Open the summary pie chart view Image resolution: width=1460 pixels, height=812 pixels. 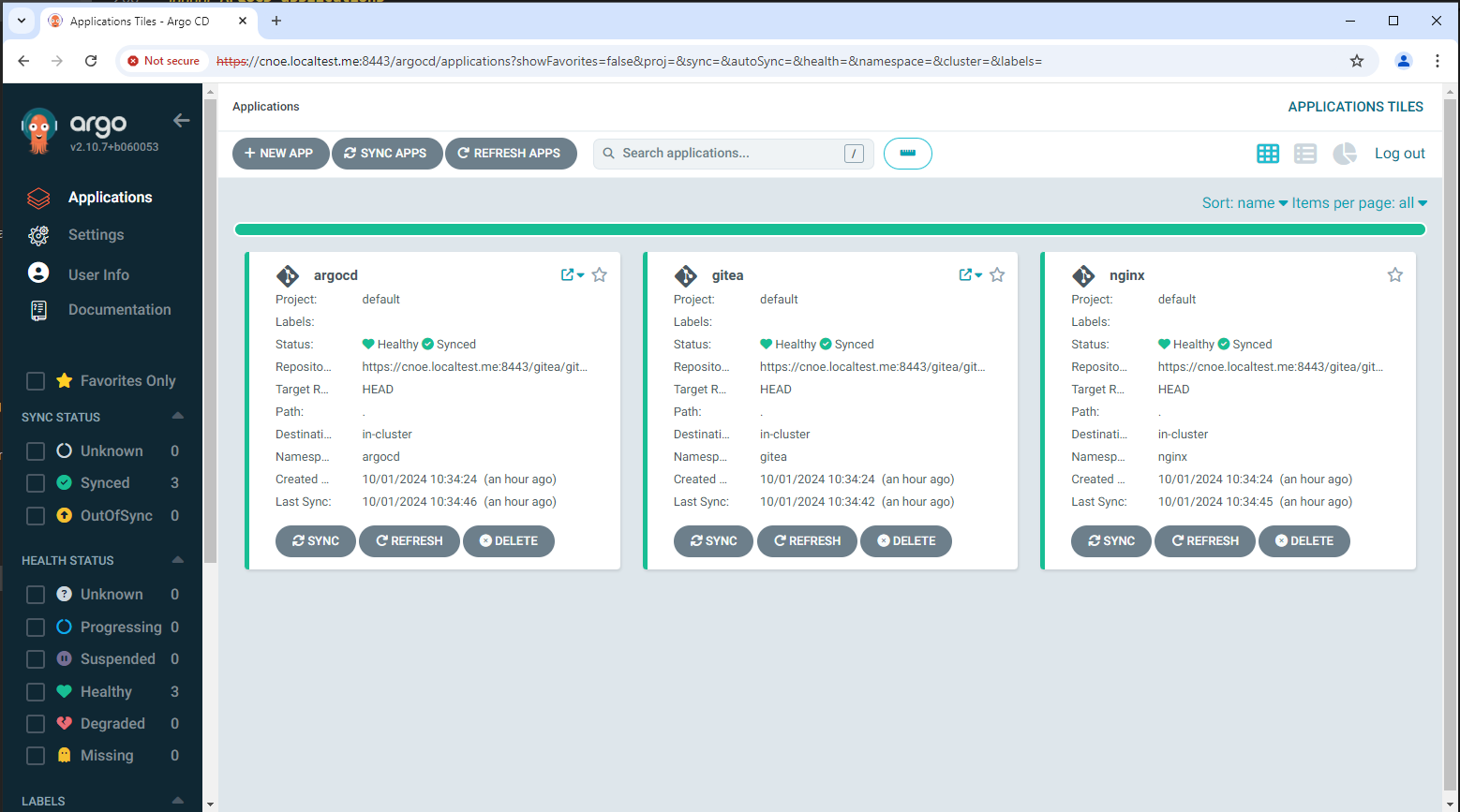point(1344,154)
